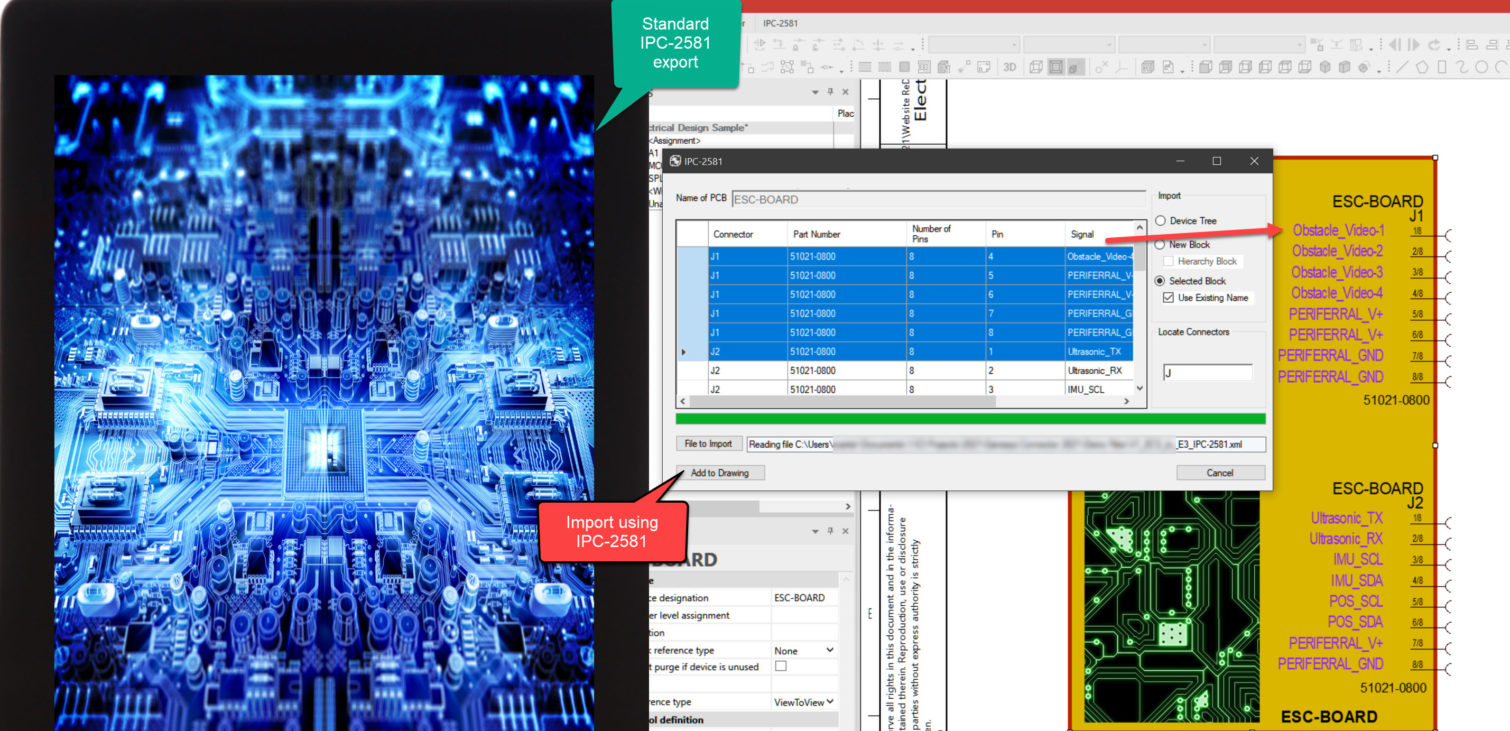Click the refresh arrow toolbar icon
The image size is (1510, 731).
point(1435,45)
